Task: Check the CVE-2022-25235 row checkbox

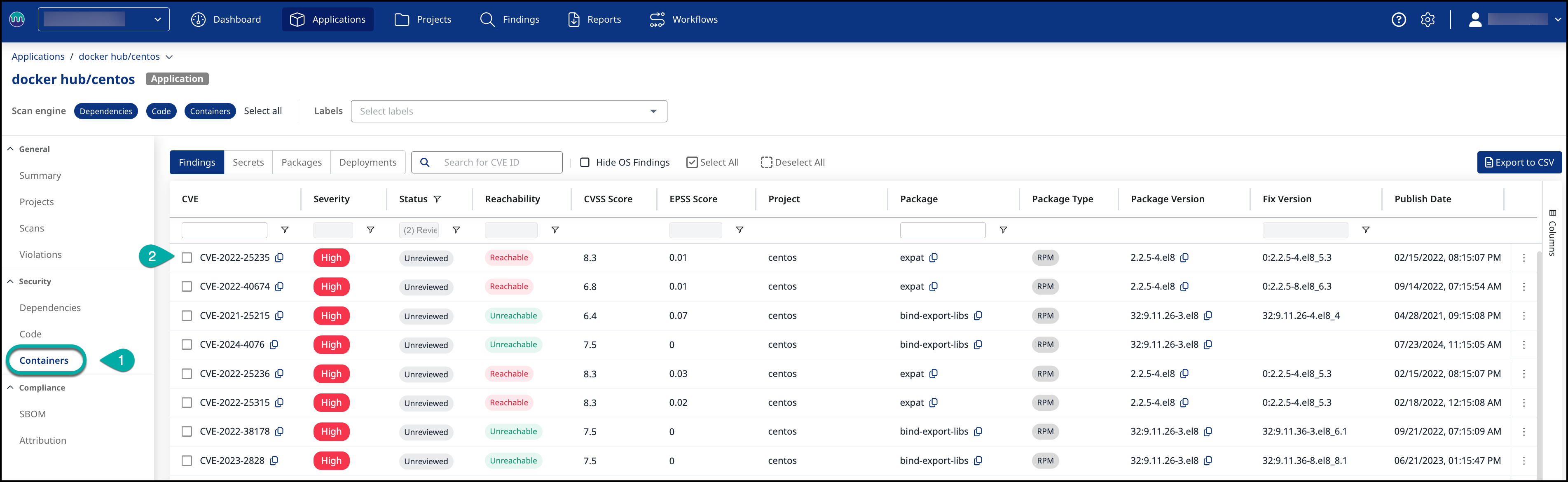Action: coord(187,257)
